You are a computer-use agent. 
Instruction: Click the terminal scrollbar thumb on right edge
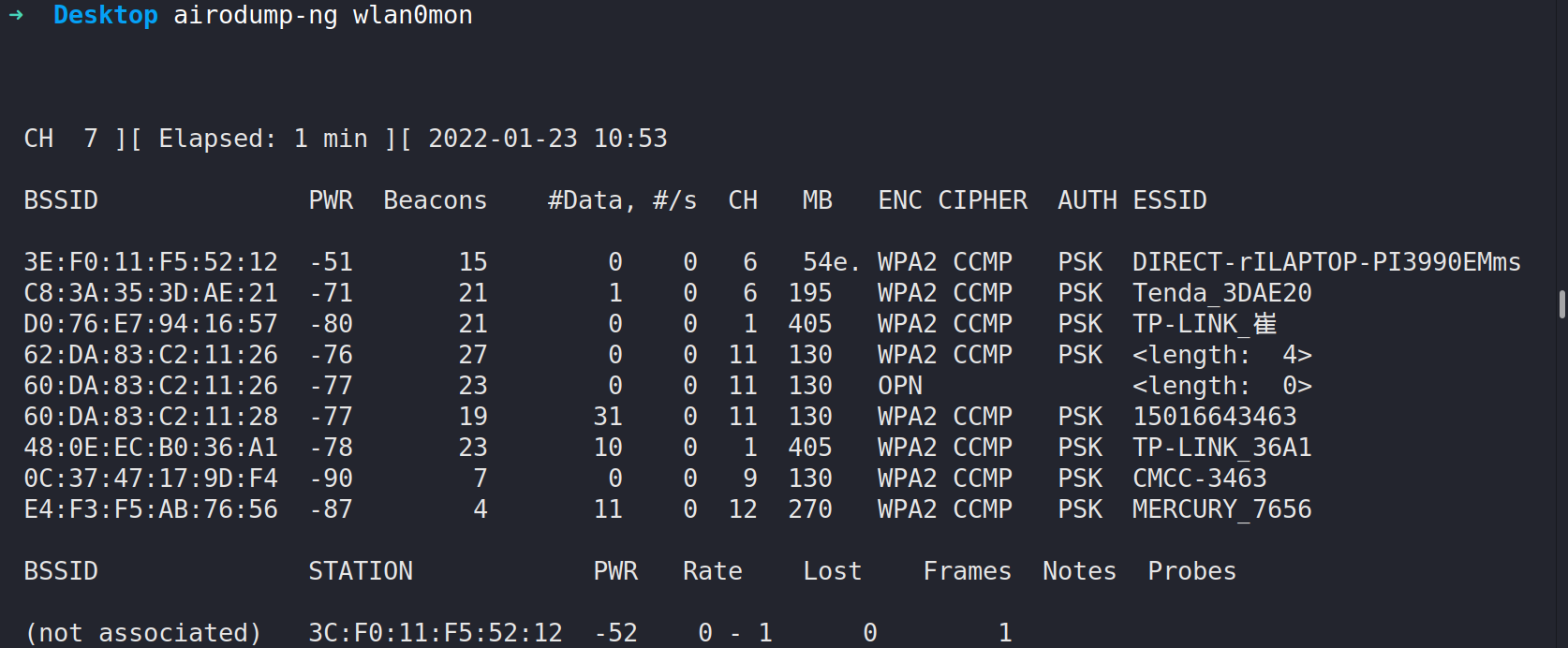[x=1561, y=304]
